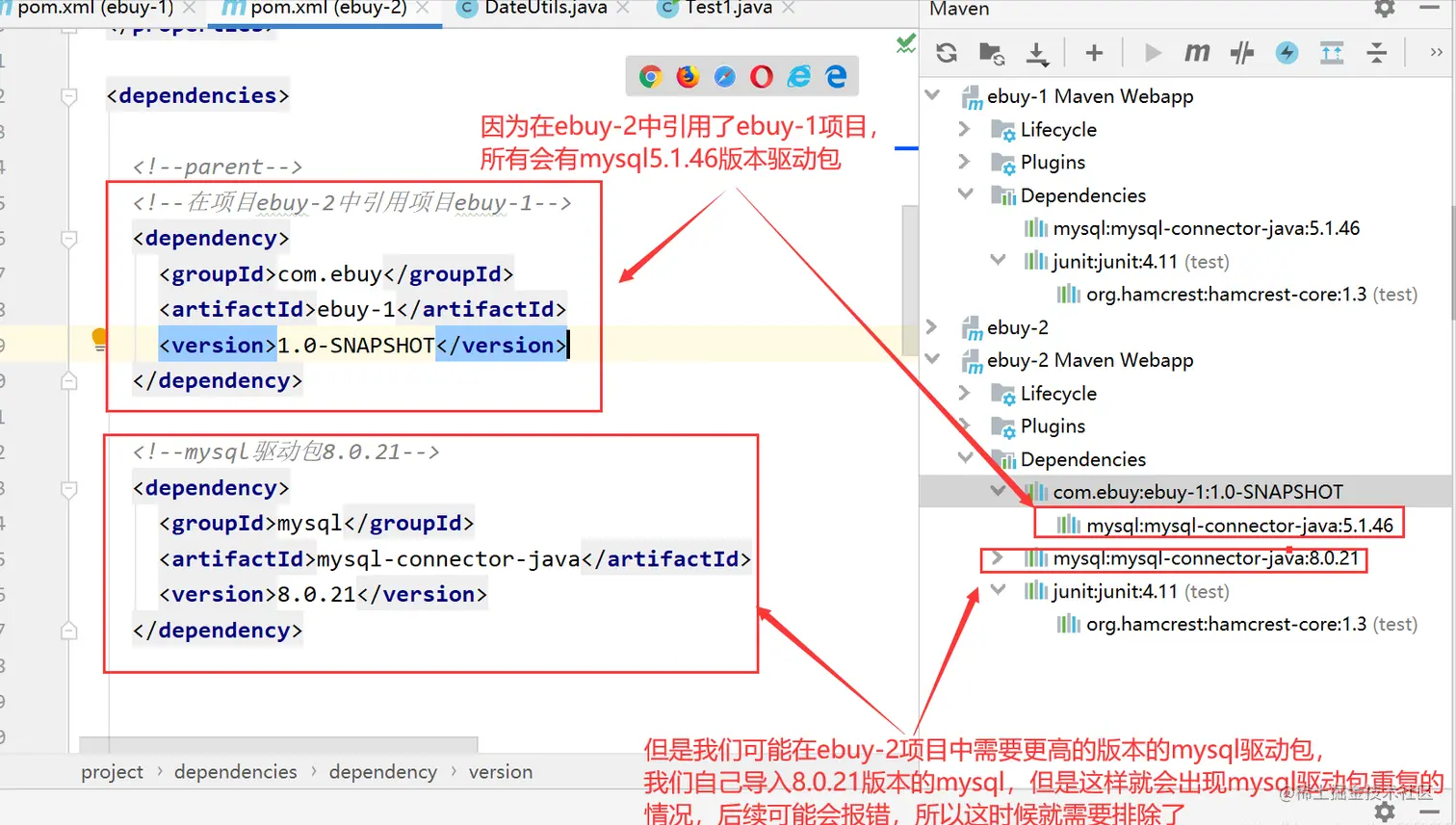Click the 'version' breadcrumb
The image size is (1456, 825).
tap(501, 772)
